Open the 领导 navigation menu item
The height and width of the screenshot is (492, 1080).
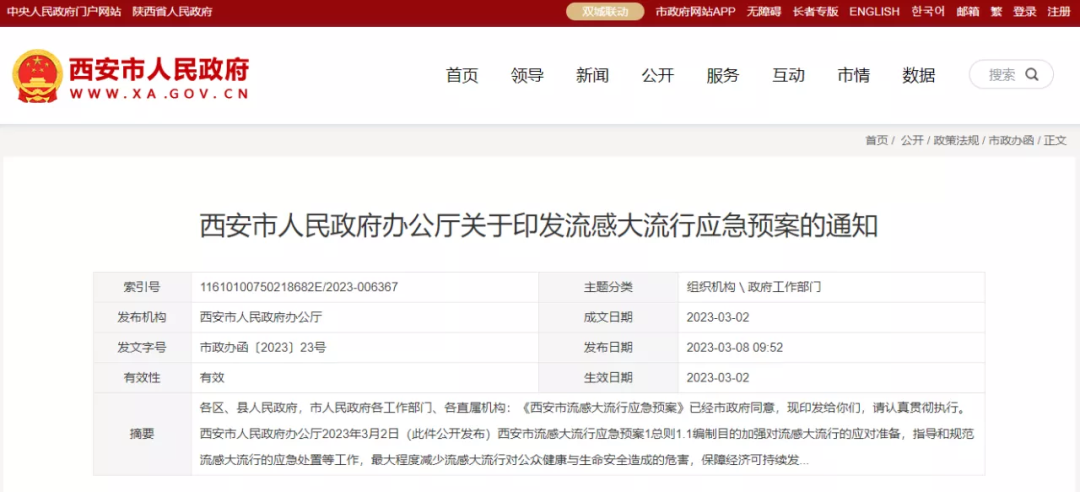coord(527,76)
